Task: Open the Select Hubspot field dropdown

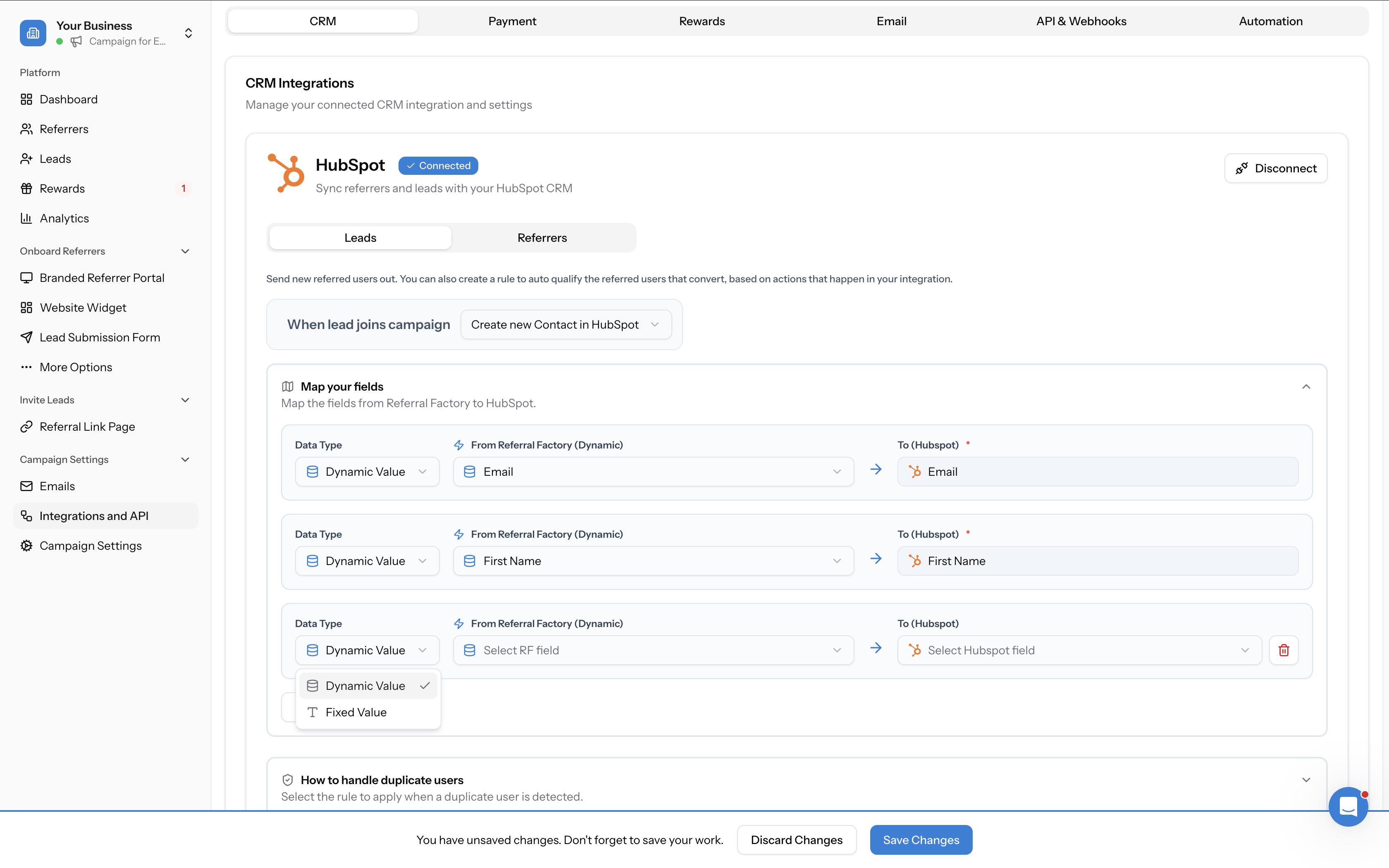Action: point(1079,650)
